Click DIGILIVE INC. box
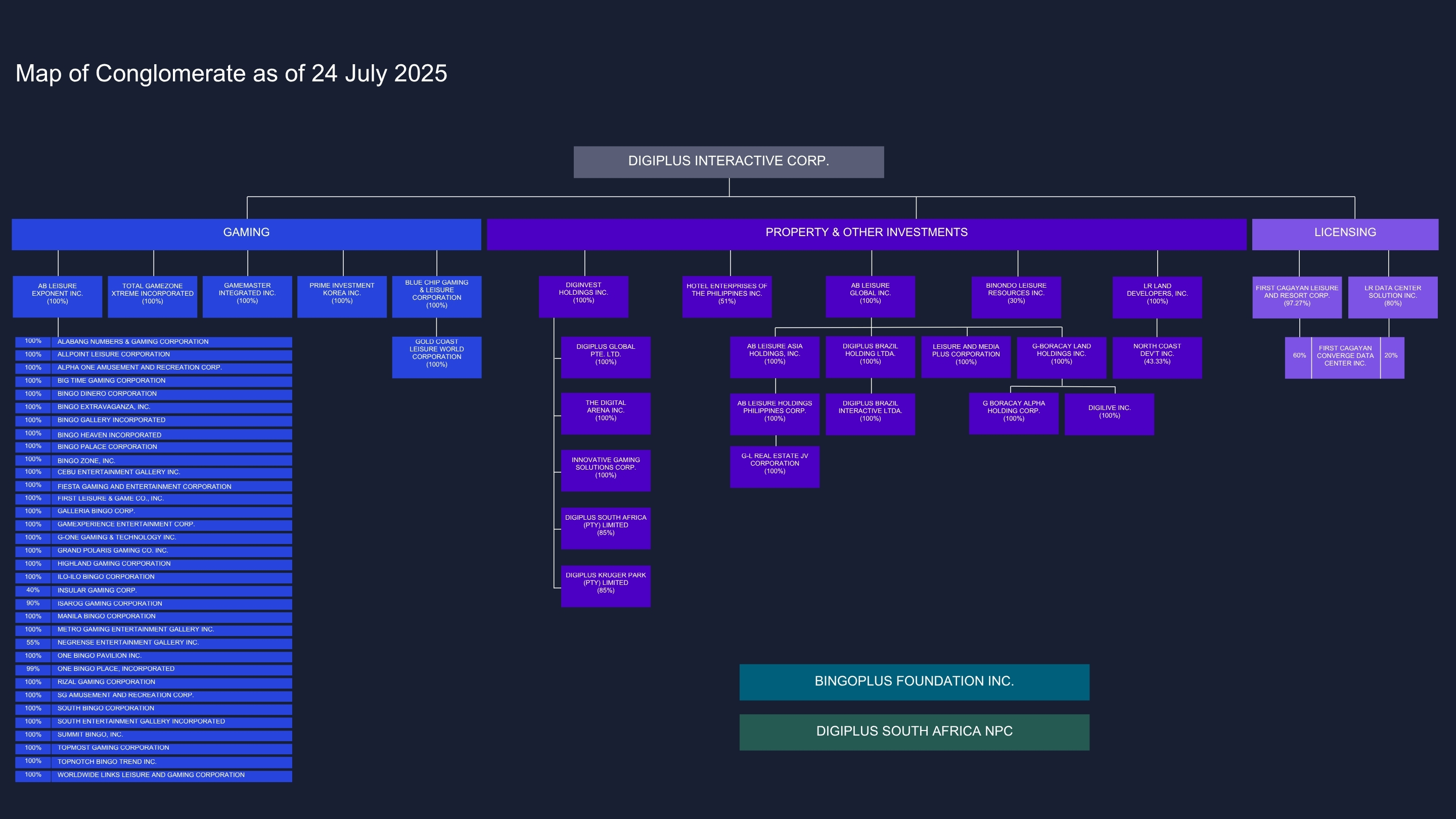Screen dimensions: 1456x819 pyautogui.click(x=1110, y=415)
